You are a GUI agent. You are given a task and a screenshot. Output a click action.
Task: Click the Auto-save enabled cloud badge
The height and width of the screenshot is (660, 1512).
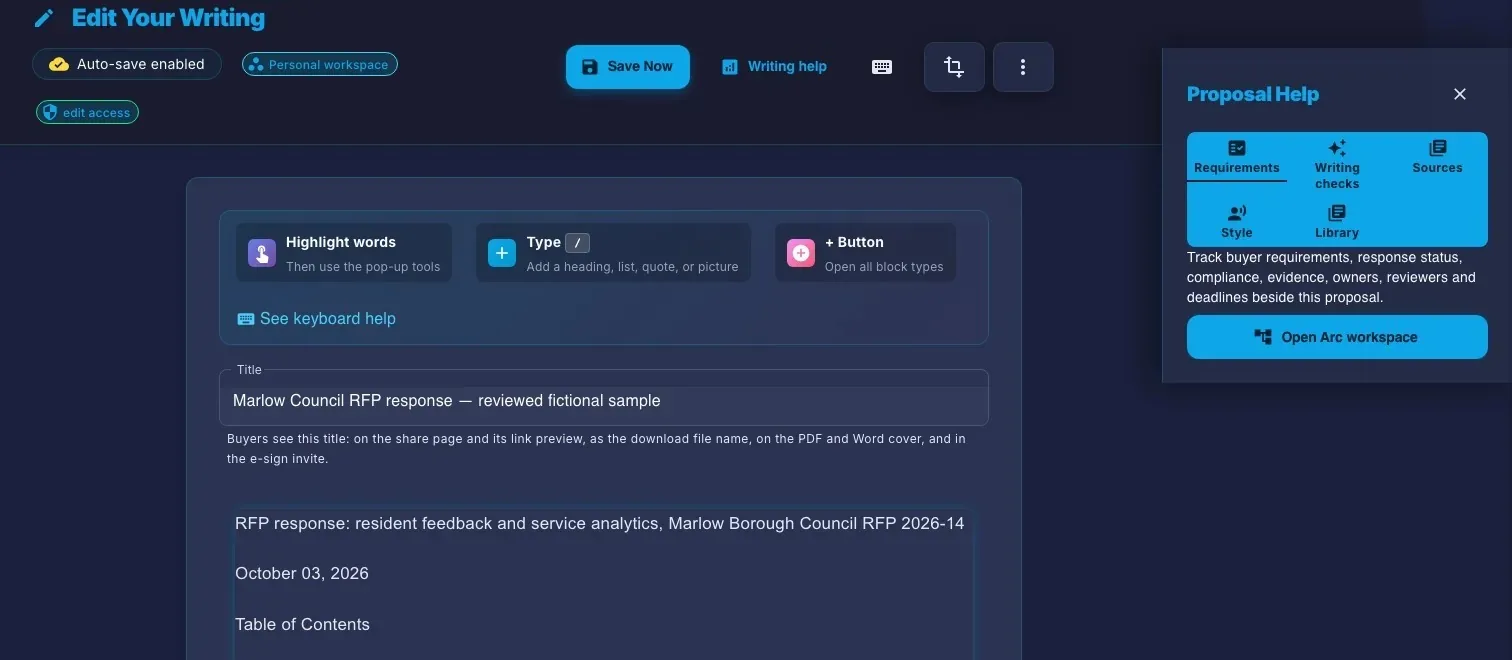click(127, 64)
